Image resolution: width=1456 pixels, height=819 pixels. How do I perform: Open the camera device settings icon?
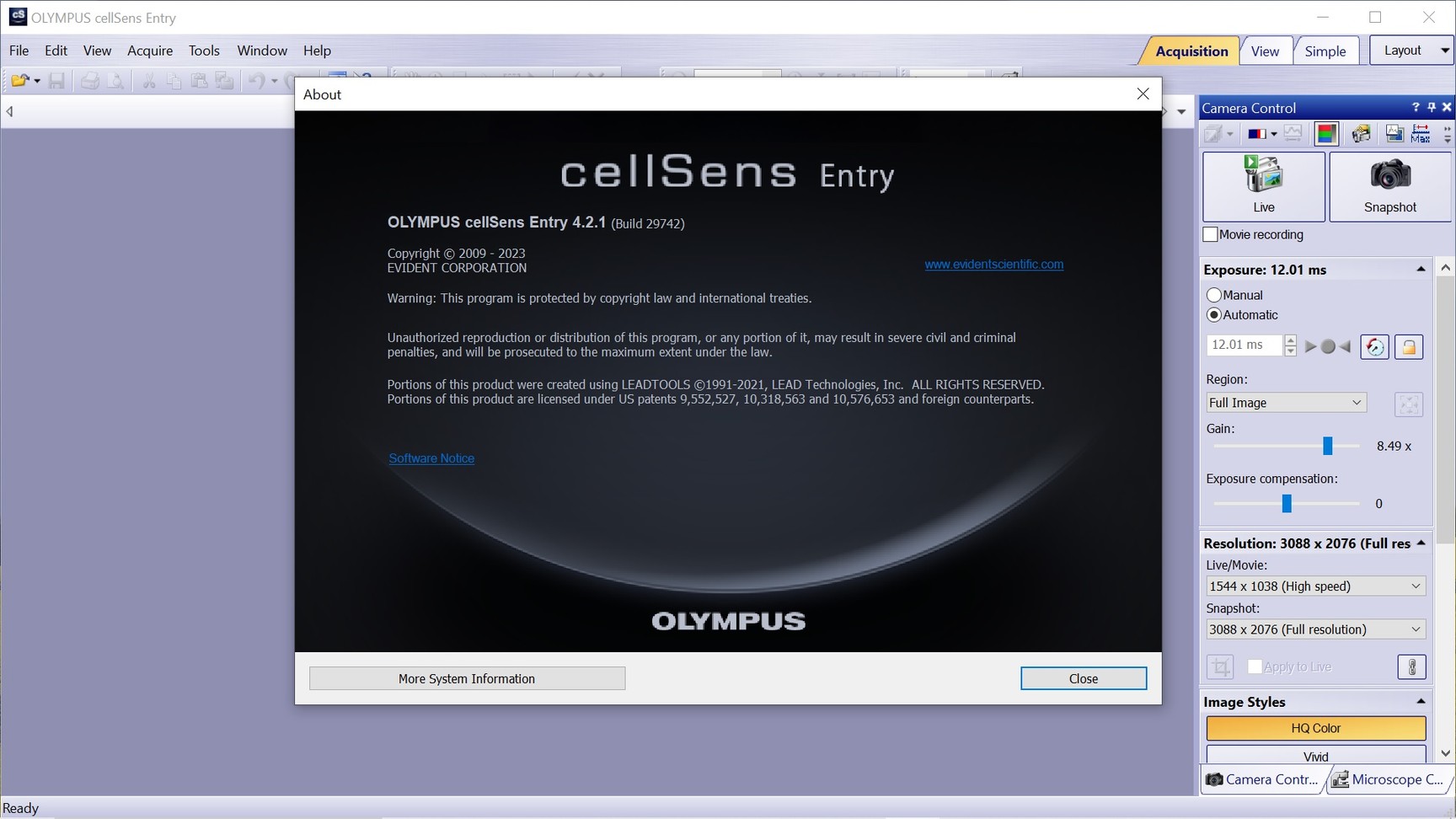1361,134
